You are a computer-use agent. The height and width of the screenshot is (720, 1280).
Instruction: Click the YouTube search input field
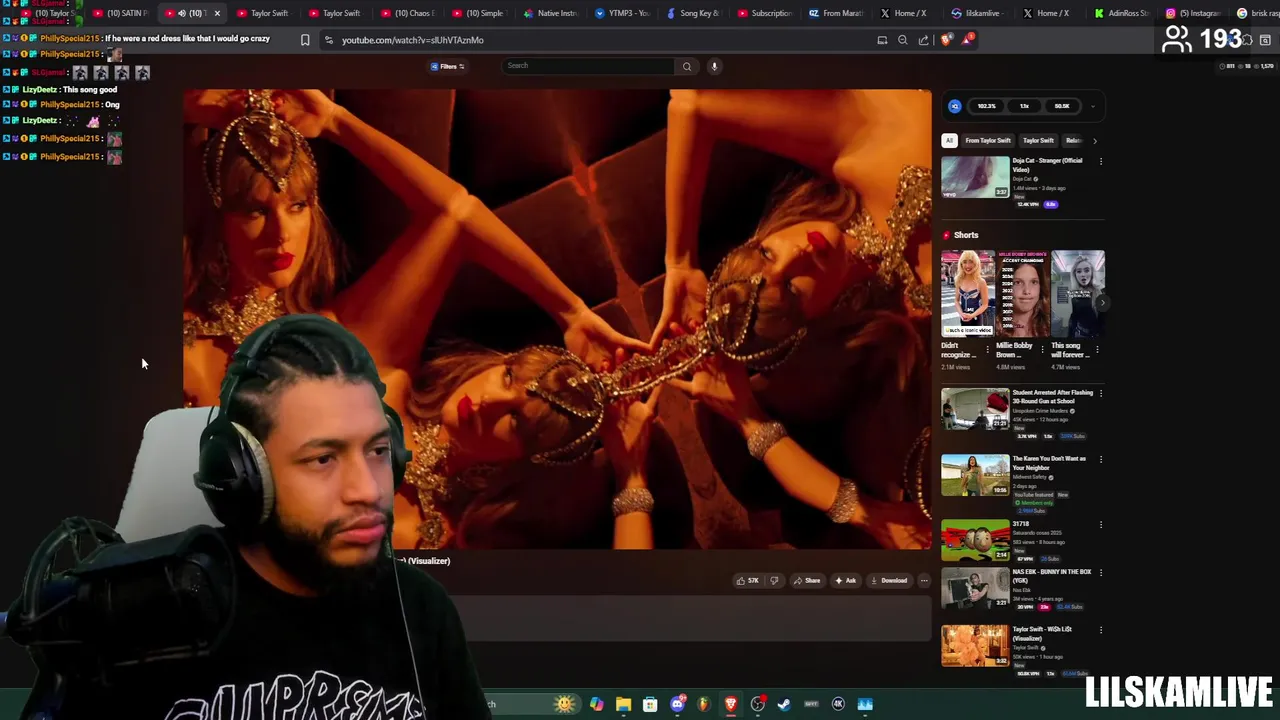pos(588,66)
